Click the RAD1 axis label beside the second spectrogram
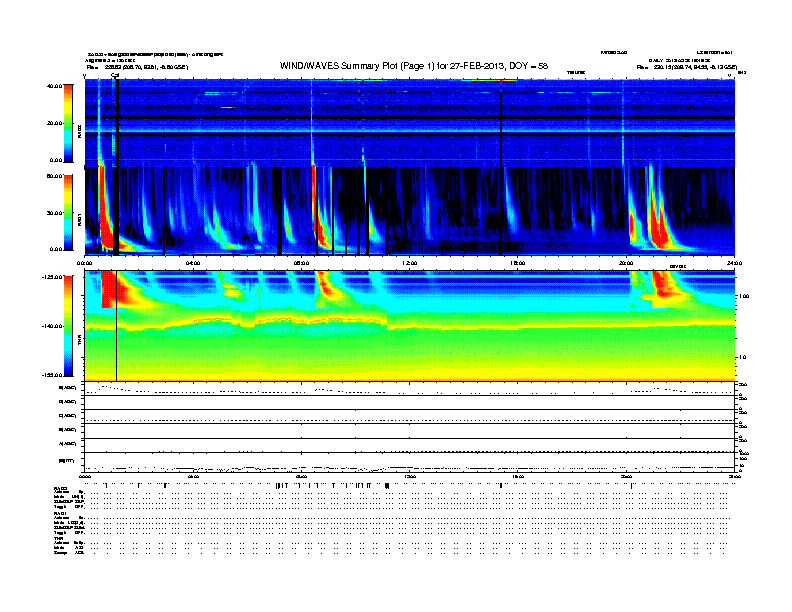This screenshot has width=792, height=612. [x=79, y=220]
